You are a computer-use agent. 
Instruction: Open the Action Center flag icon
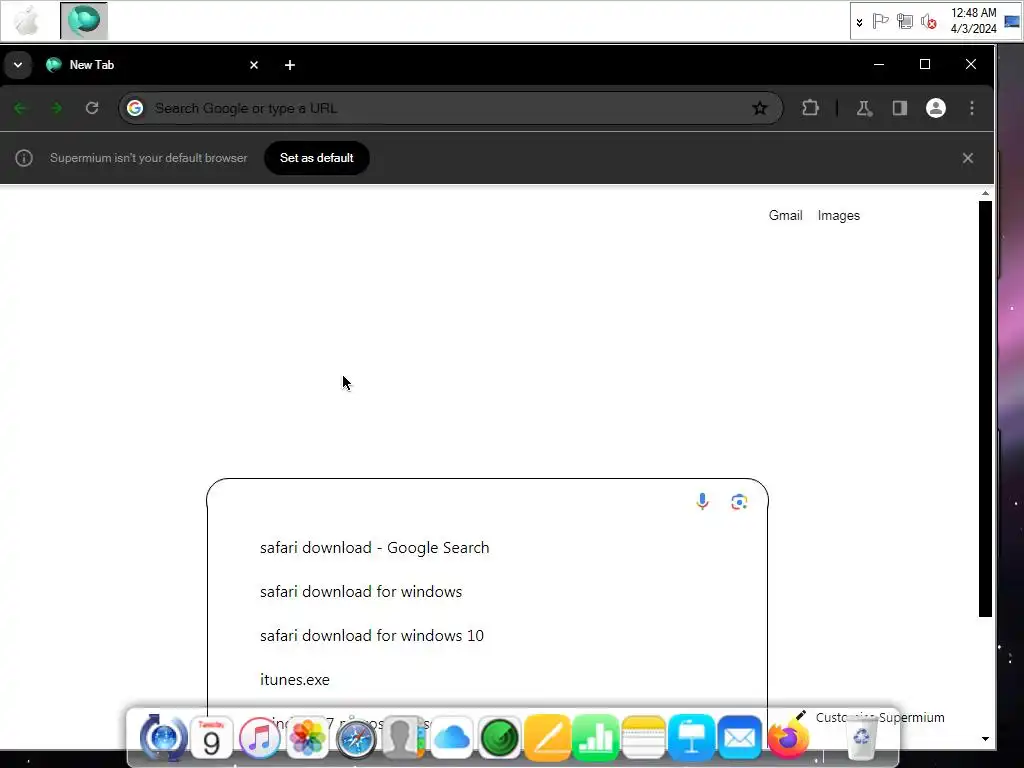point(880,22)
